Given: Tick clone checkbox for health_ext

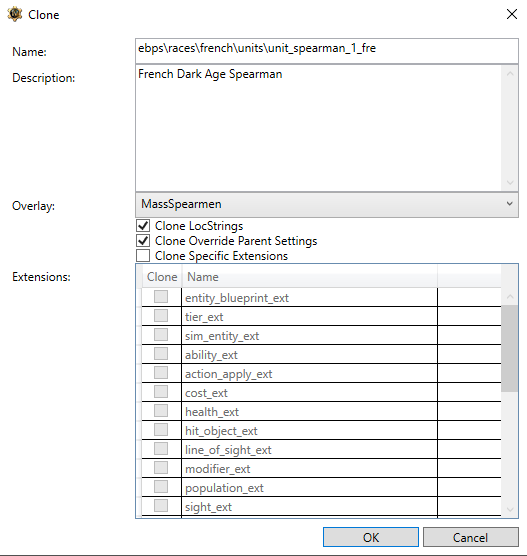Looking at the screenshot, I should point(161,411).
